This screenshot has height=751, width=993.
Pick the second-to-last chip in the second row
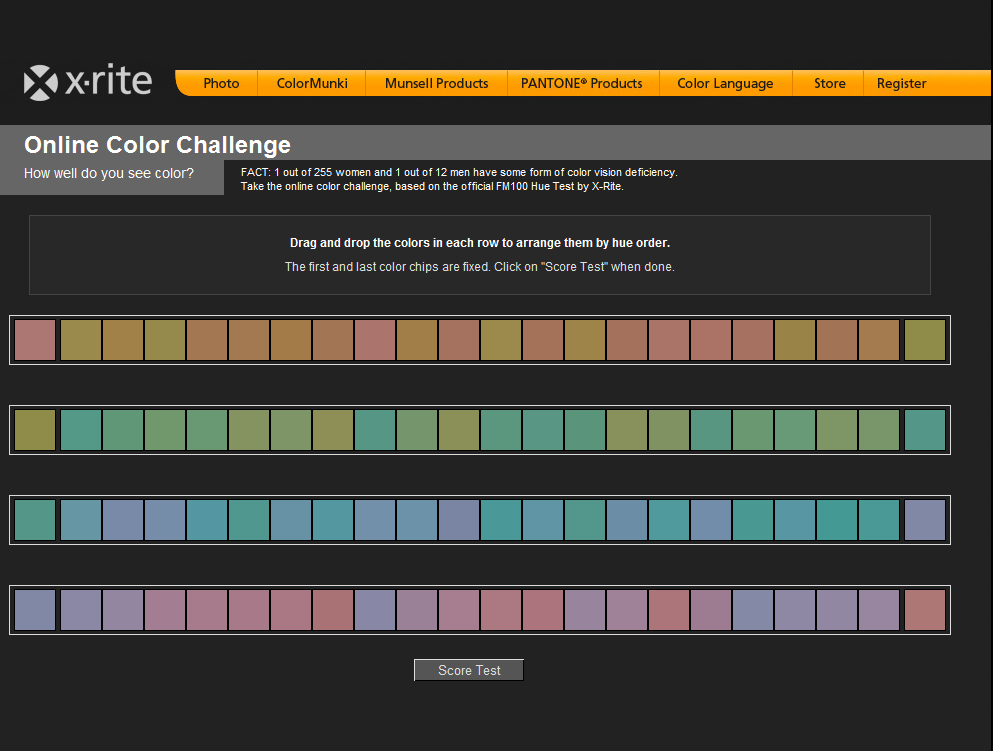(x=879, y=430)
